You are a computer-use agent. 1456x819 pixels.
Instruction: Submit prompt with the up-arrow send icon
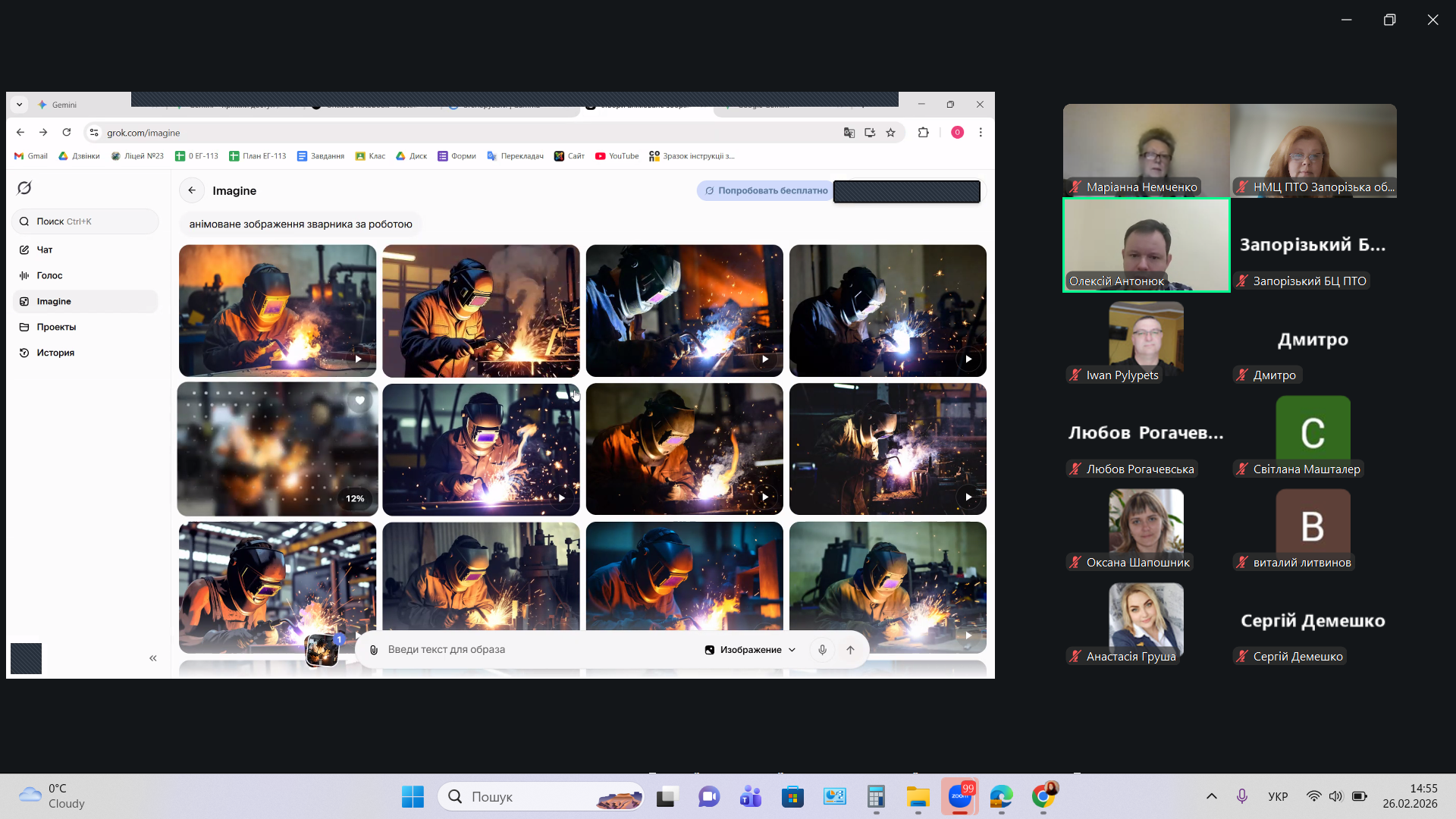850,650
